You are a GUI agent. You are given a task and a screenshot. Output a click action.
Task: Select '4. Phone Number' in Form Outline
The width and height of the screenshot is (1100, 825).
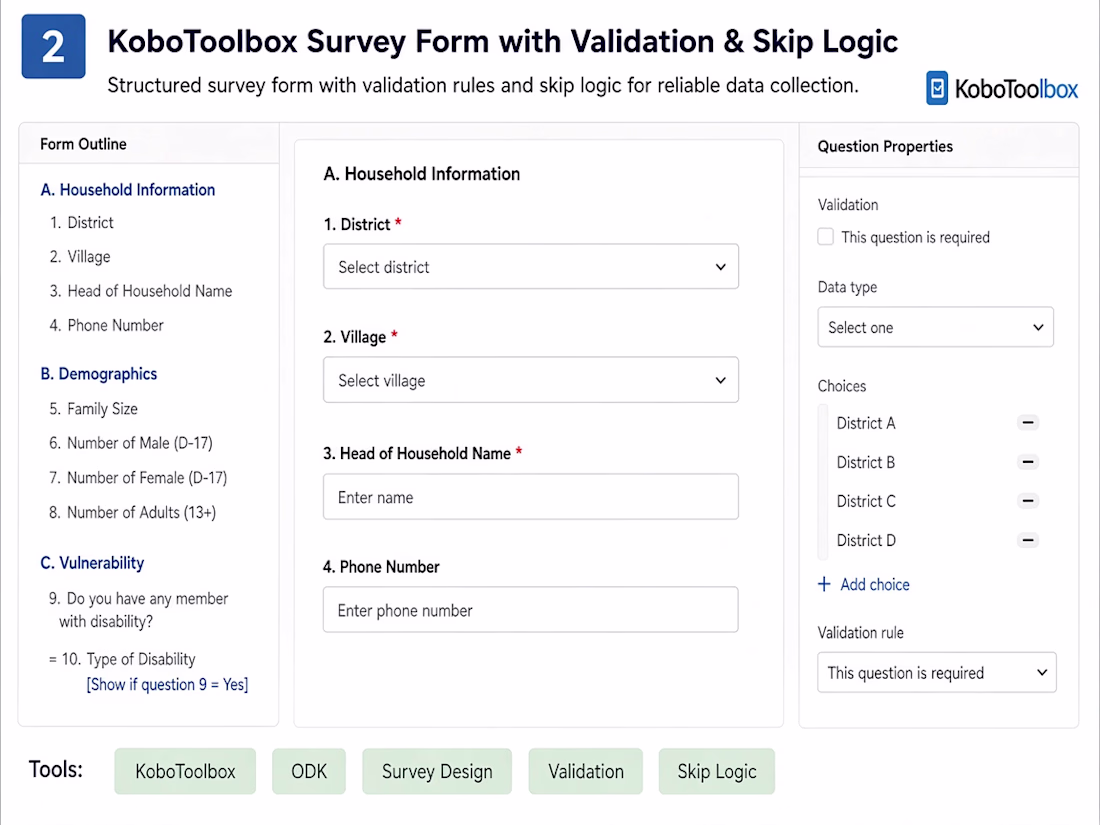[x=106, y=326]
